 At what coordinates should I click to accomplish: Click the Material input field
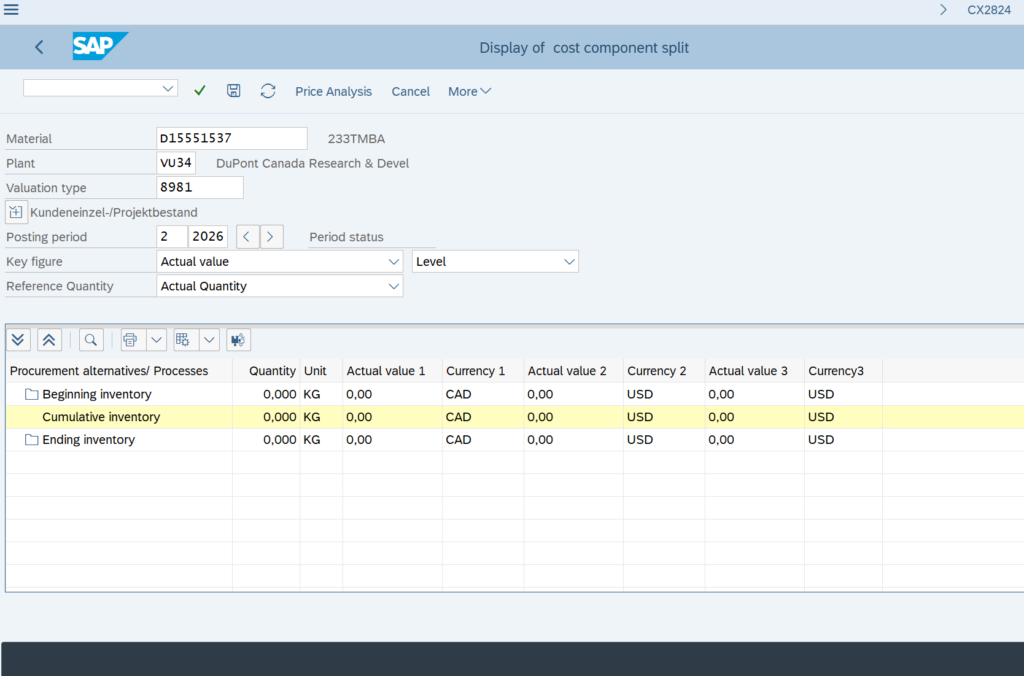[232, 139]
